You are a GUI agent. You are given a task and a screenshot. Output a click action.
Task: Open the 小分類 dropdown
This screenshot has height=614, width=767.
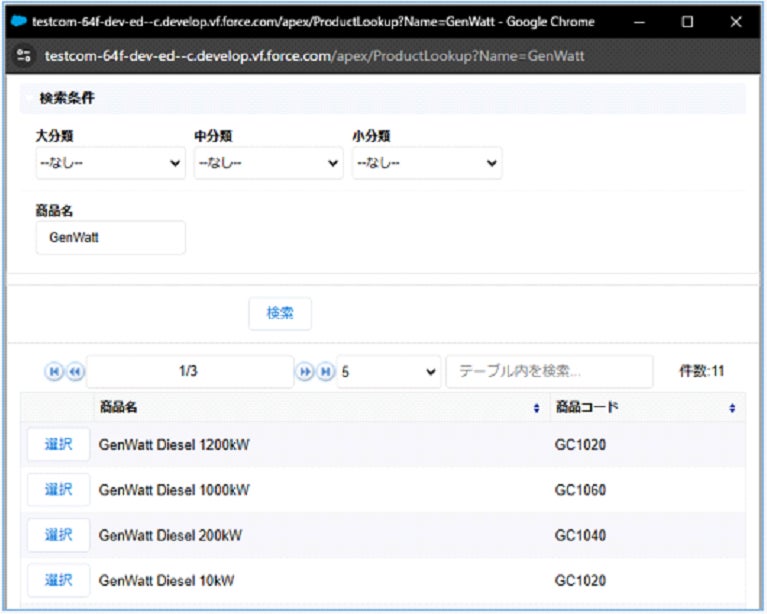pos(427,163)
